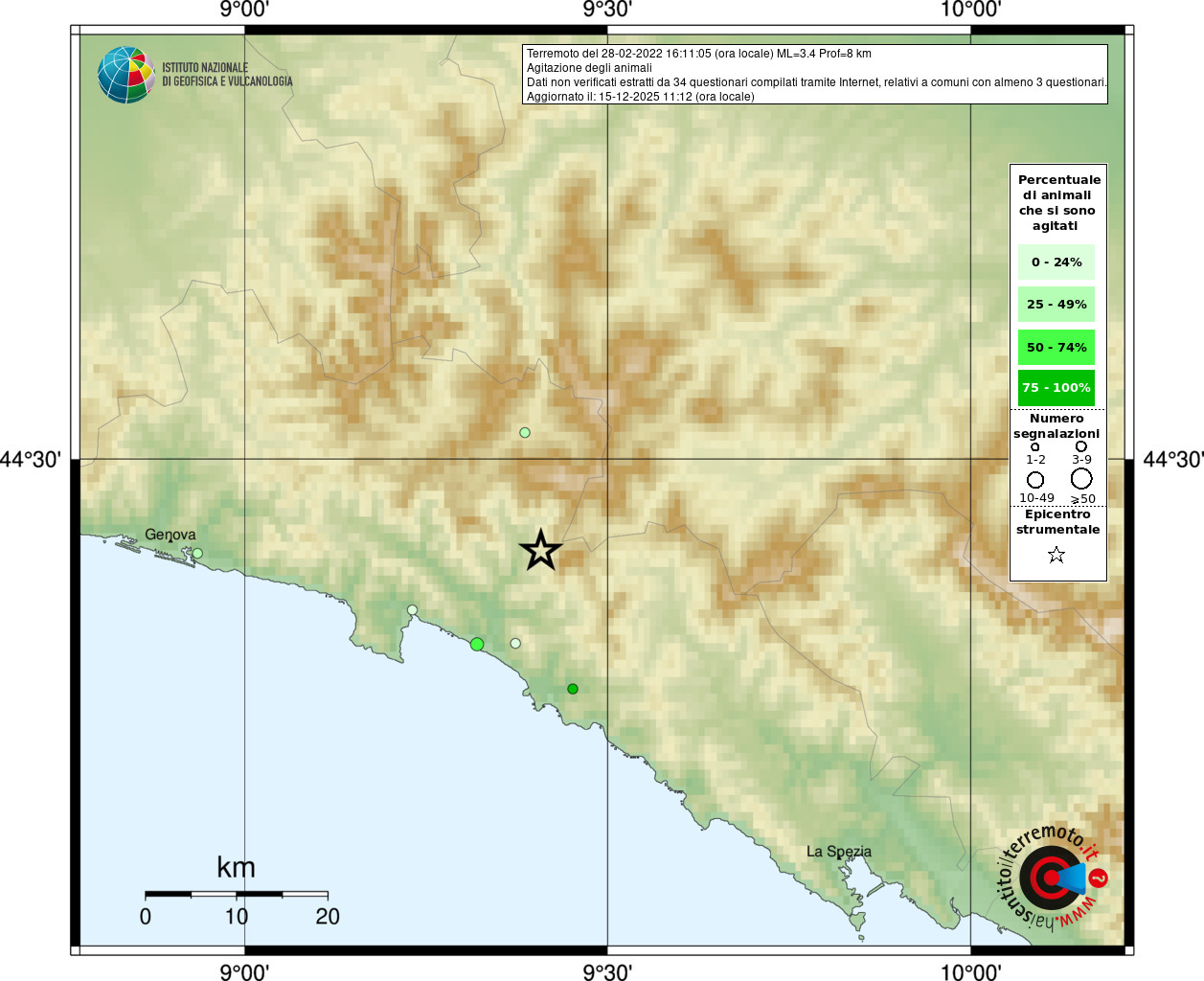
Task: Click the 3-9 reports circle in the legend
Action: (1081, 446)
